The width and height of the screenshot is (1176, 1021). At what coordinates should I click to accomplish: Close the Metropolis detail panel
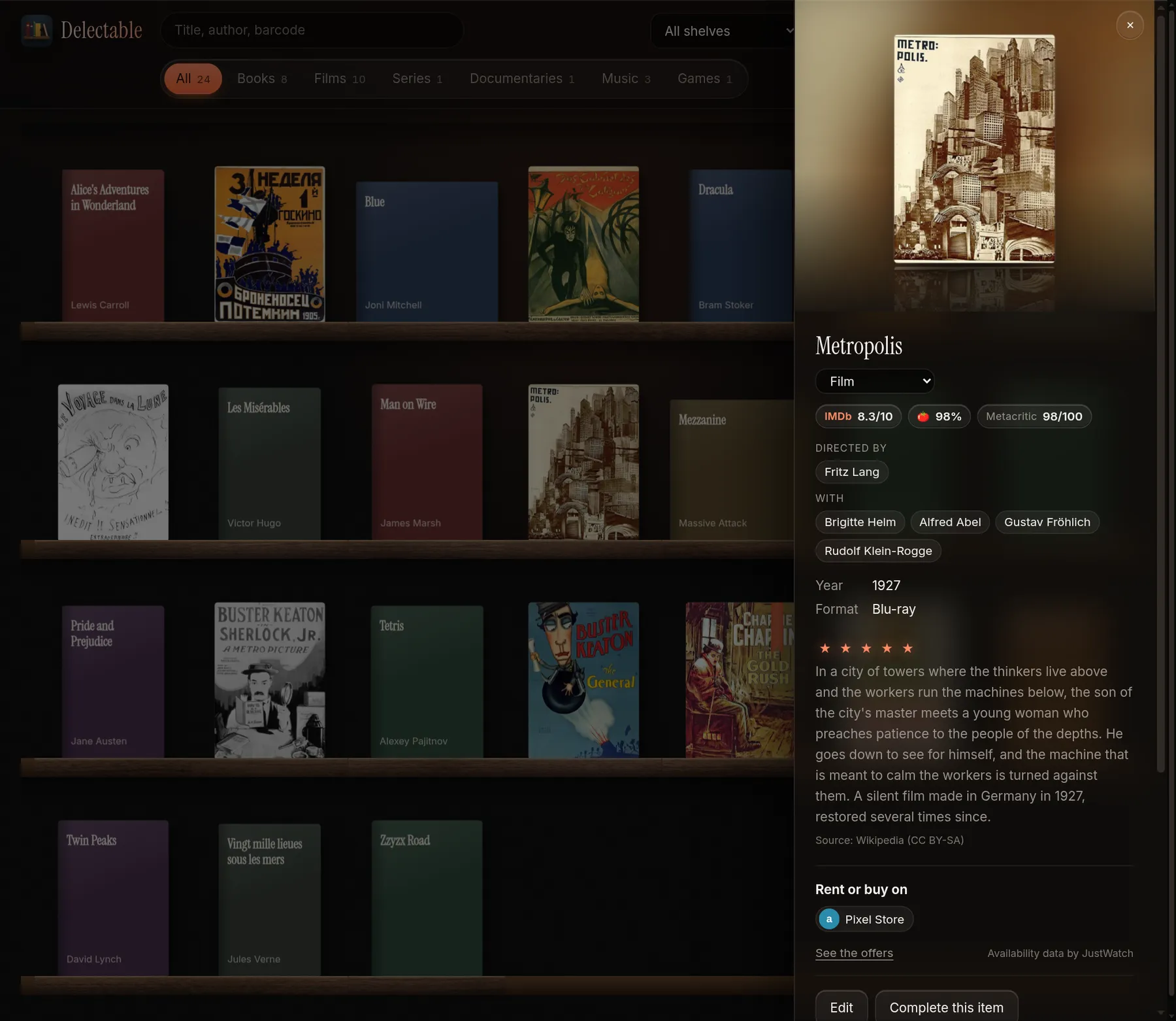[x=1130, y=25]
